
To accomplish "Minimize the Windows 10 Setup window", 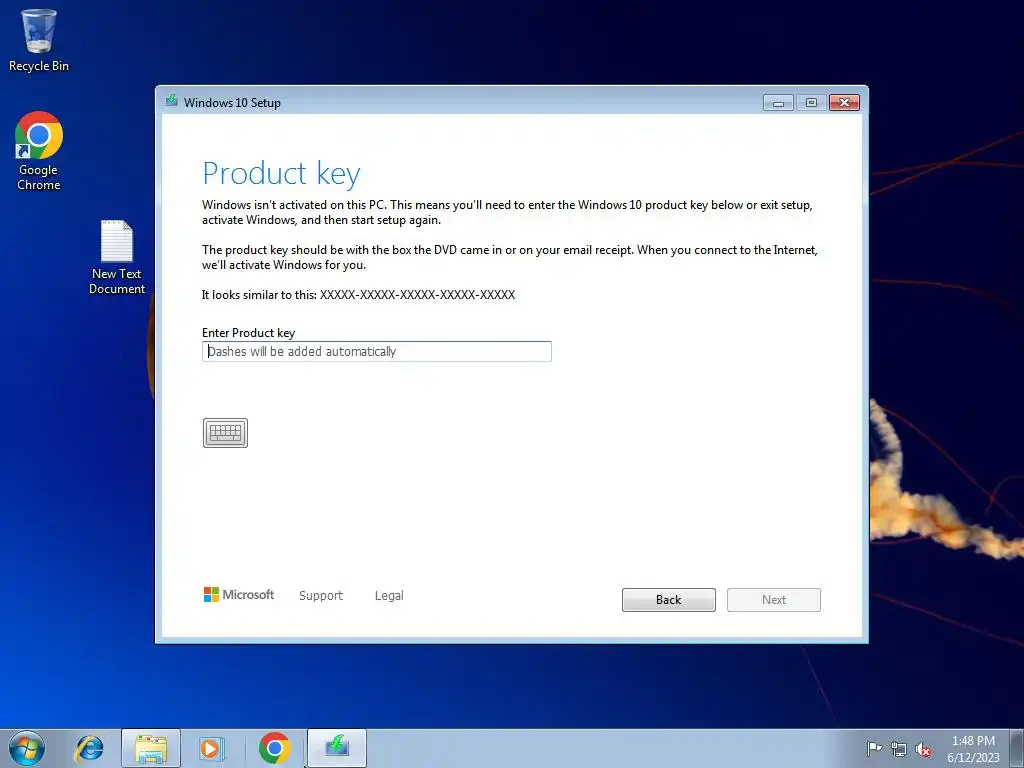I will [x=778, y=103].
